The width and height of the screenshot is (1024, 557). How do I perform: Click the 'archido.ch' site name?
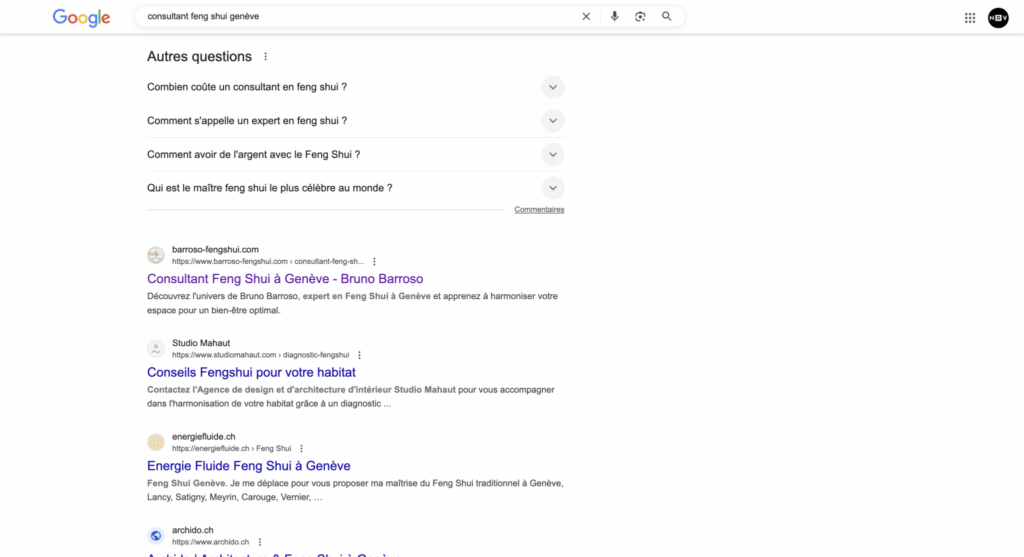[x=193, y=530]
